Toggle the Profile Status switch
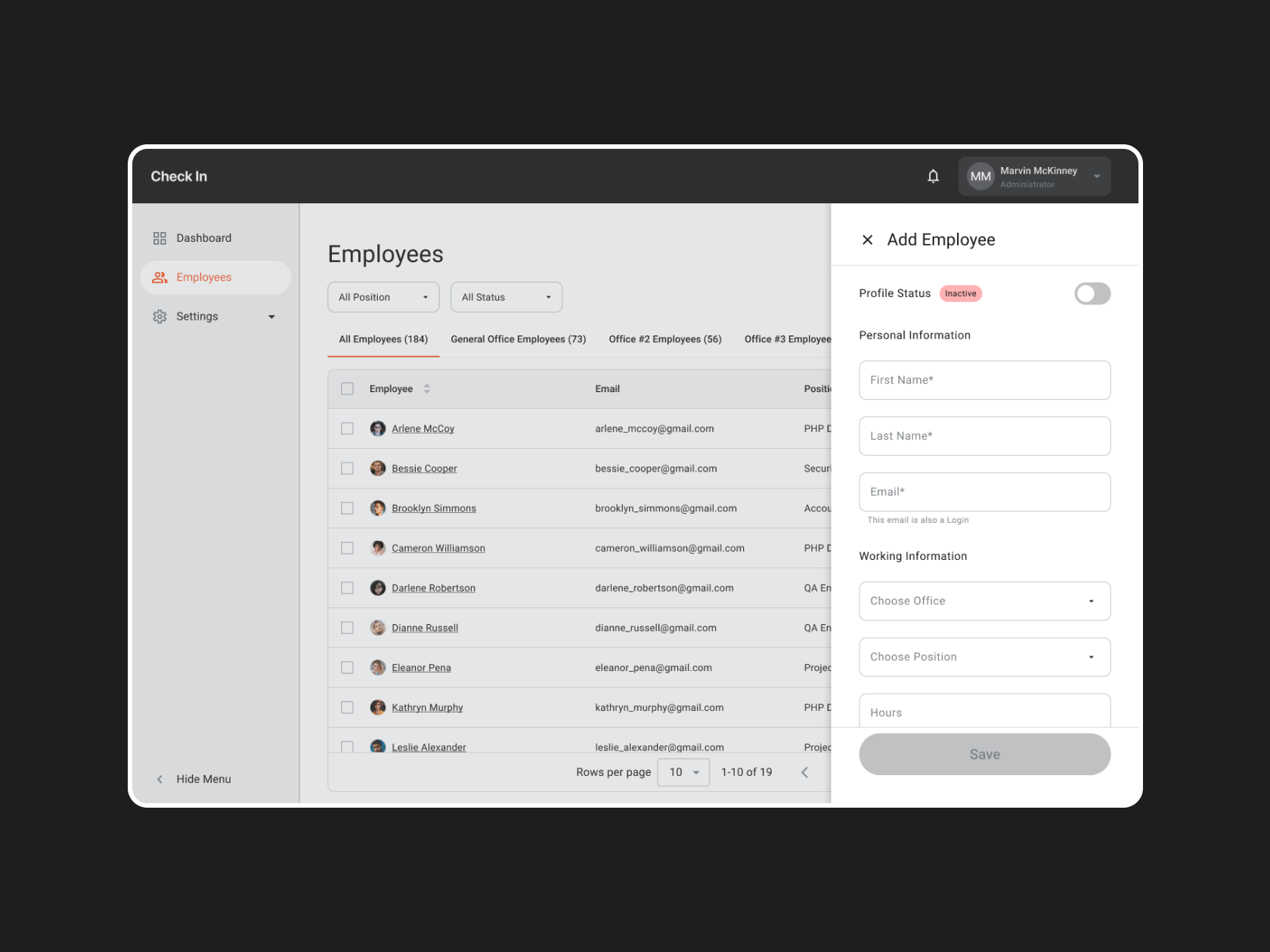This screenshot has width=1270, height=952. tap(1092, 293)
